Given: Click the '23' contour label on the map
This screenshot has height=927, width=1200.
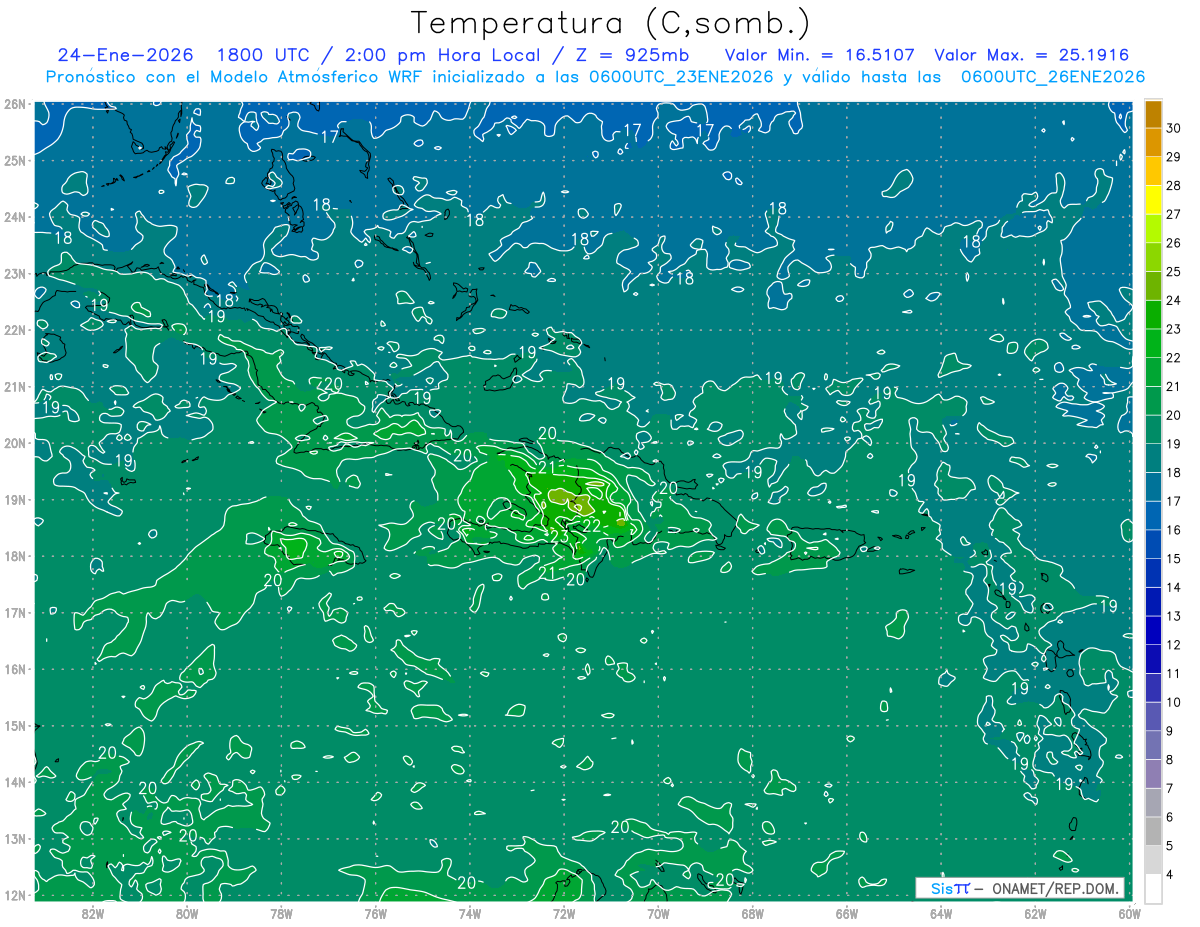Looking at the screenshot, I should 560,536.
